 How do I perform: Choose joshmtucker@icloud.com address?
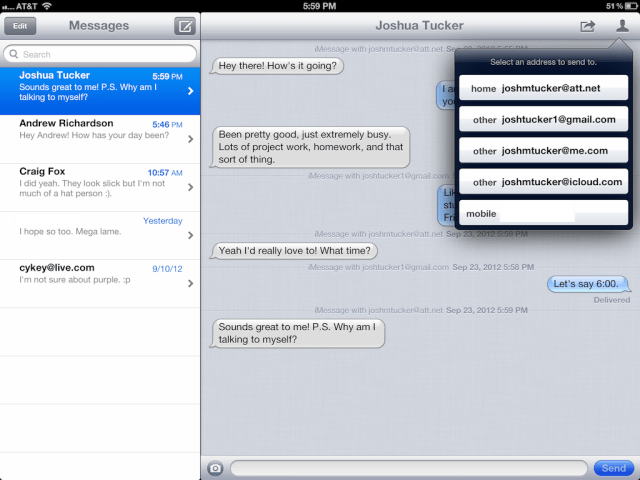543,182
